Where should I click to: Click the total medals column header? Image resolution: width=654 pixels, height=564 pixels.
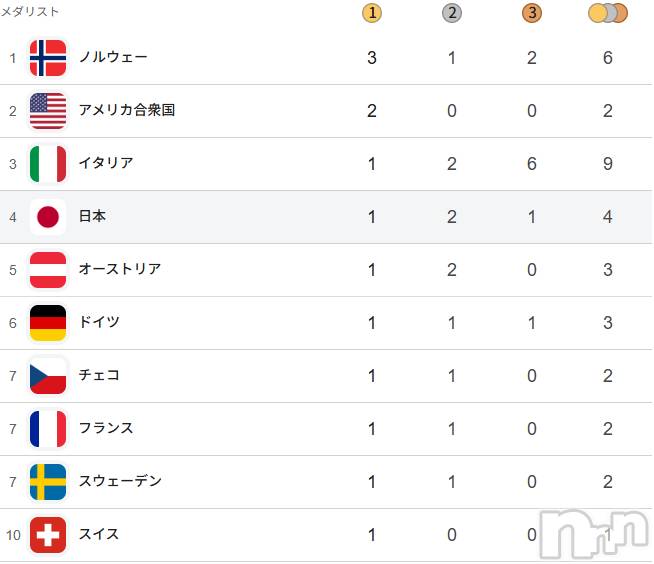(x=608, y=13)
